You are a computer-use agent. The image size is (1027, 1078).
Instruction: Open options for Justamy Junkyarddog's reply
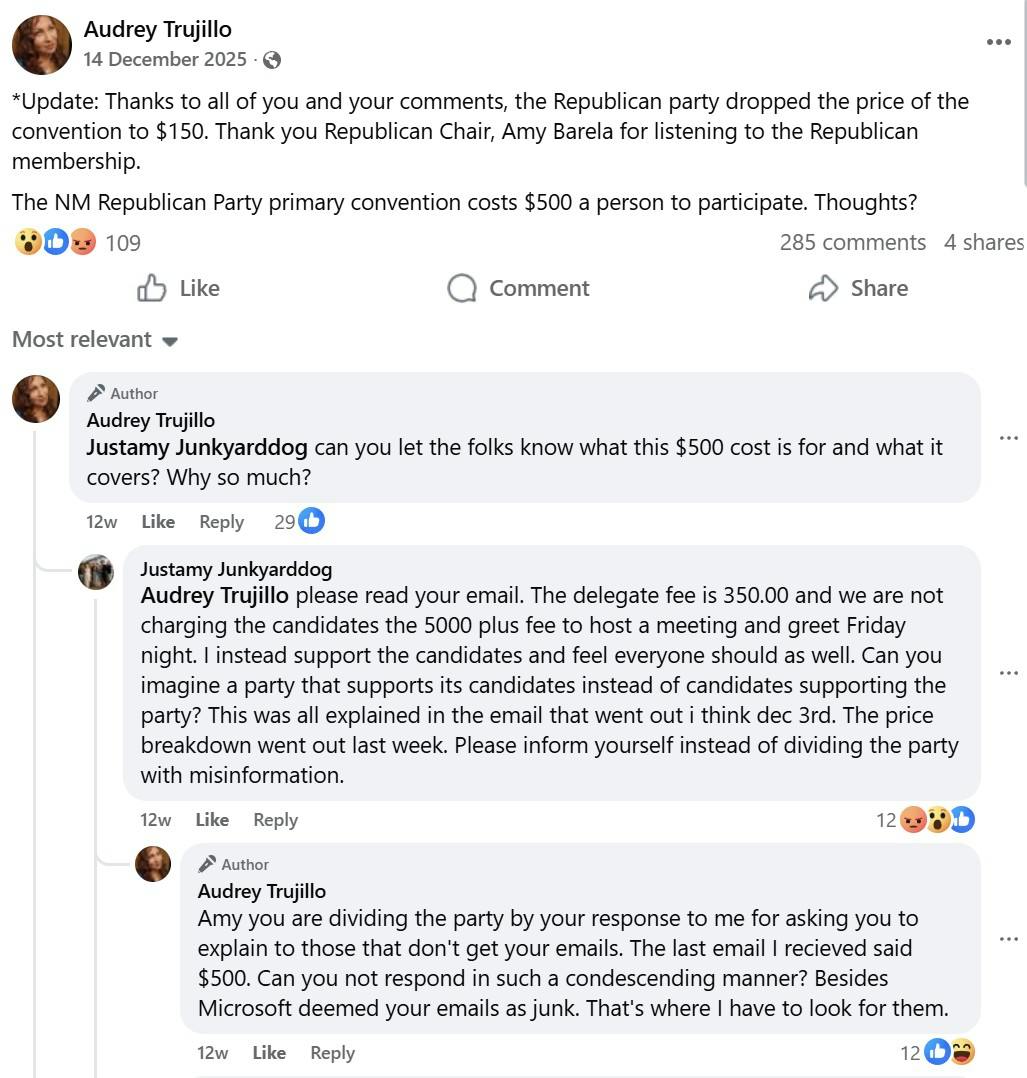tap(1008, 673)
